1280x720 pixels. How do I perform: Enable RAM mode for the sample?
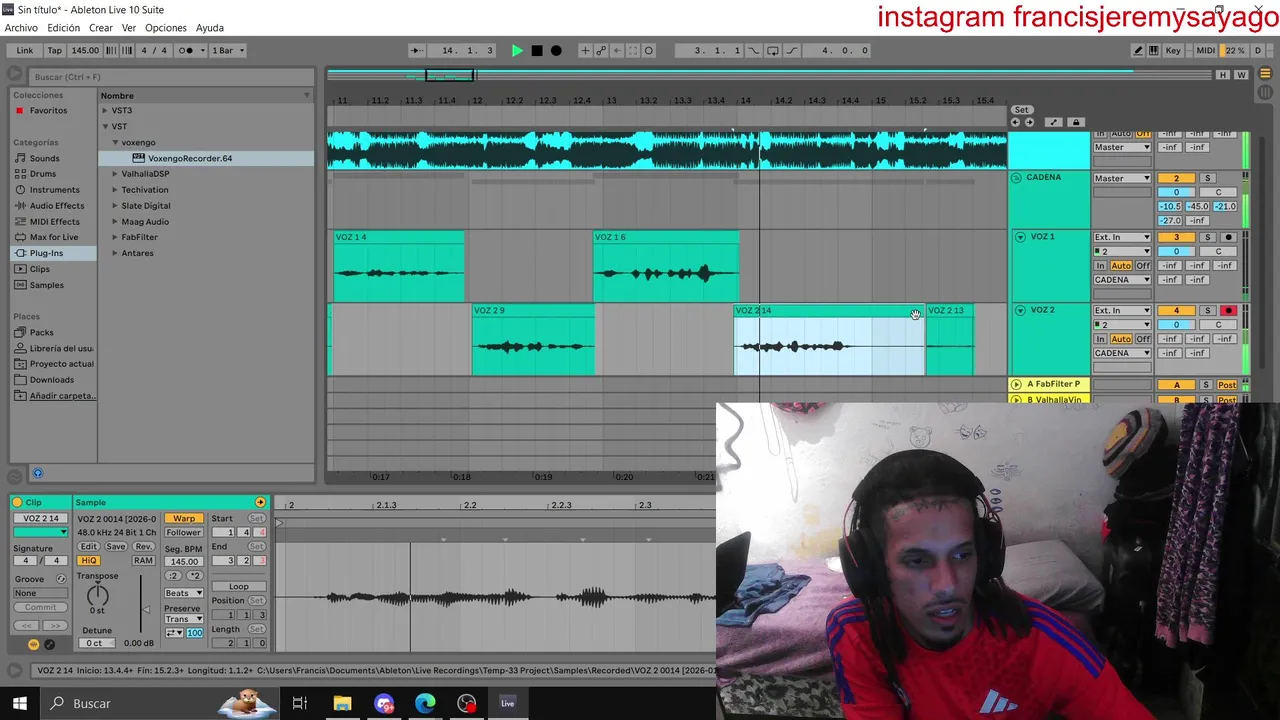pos(143,561)
